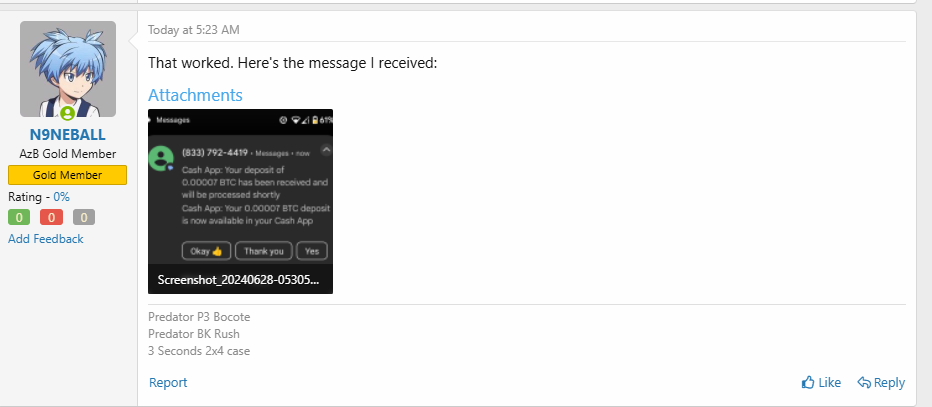Open N9NEBALL username profile link

(x=68, y=135)
